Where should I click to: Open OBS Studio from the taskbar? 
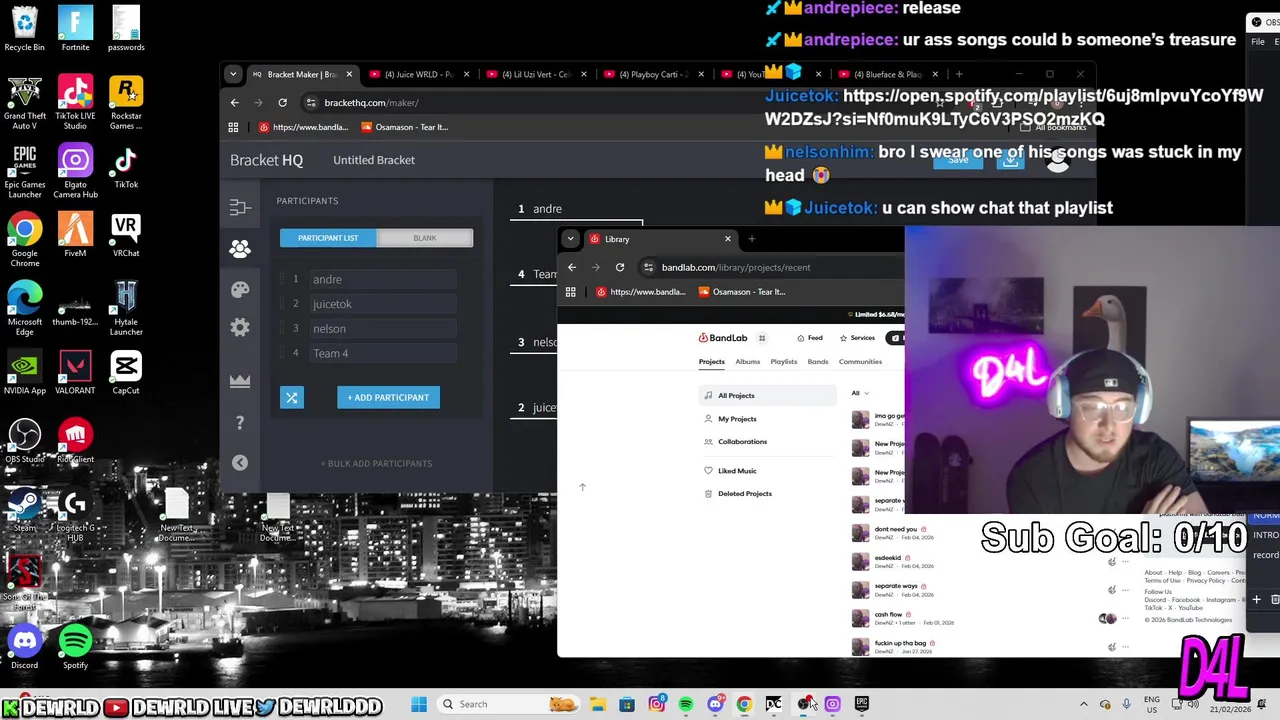coord(803,704)
